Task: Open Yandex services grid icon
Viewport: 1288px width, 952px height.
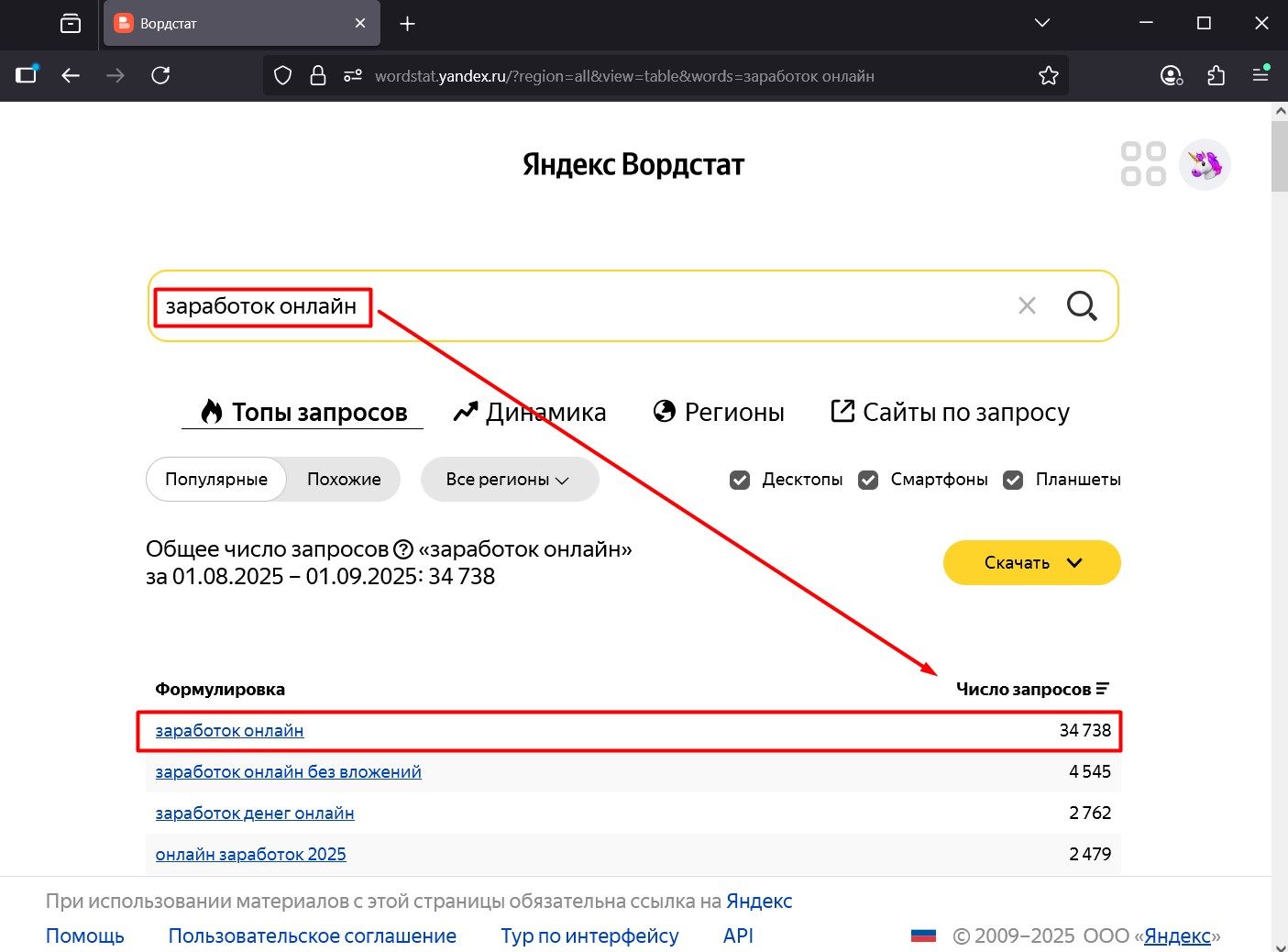Action: tap(1142, 163)
